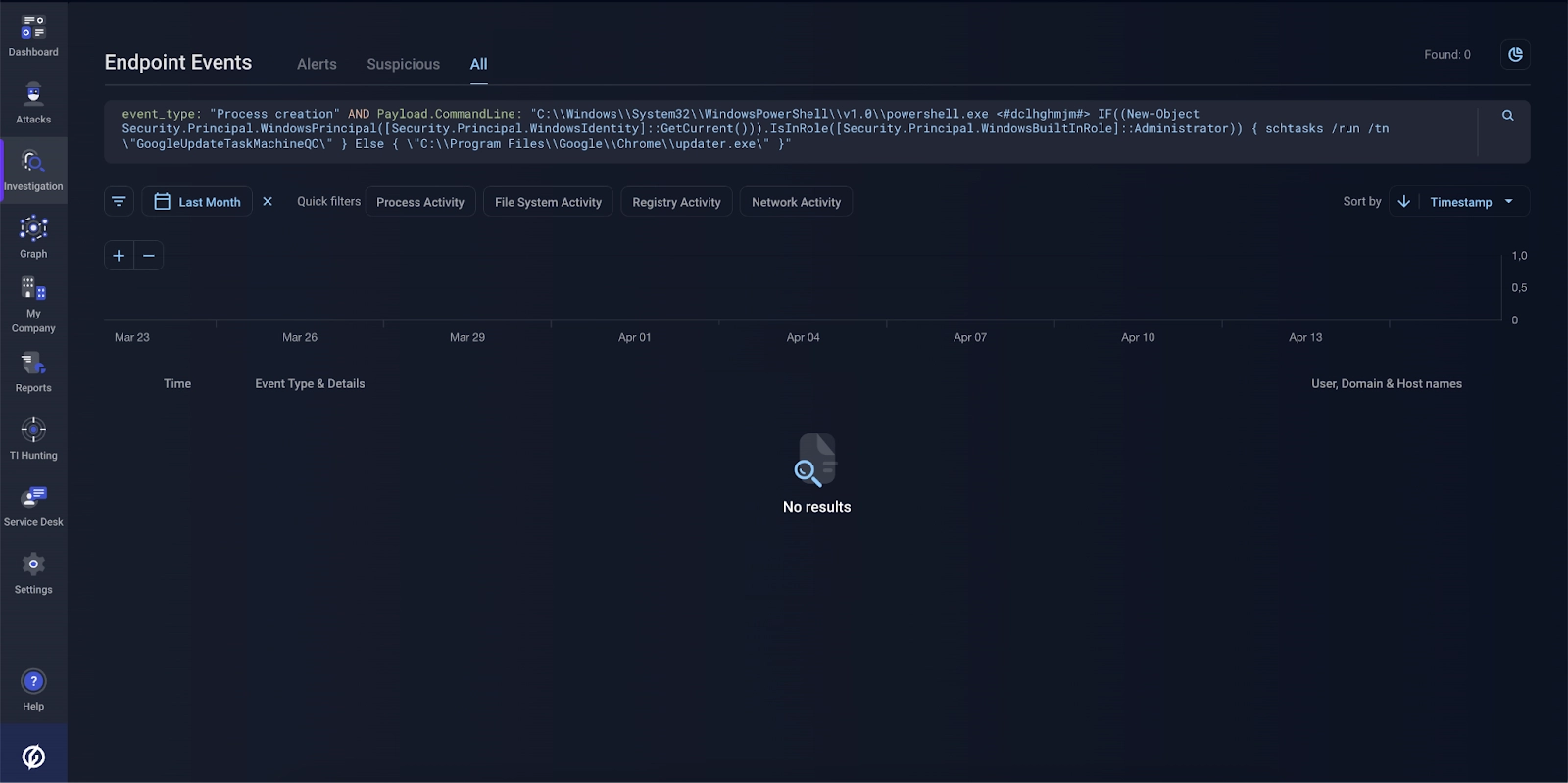Screen dimensions: 1568x783
Task: Open the filter options icon
Action: click(119, 201)
